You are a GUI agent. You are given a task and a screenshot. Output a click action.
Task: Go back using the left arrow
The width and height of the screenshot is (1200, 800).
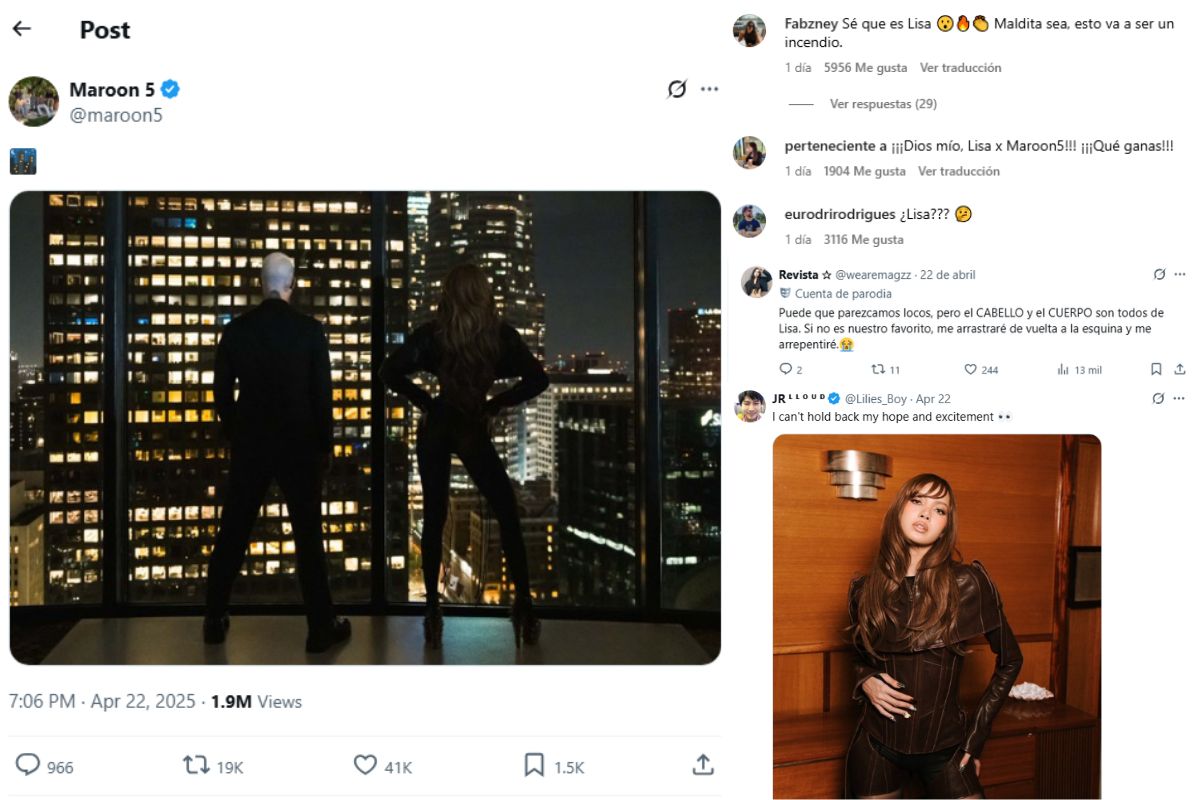(22, 29)
